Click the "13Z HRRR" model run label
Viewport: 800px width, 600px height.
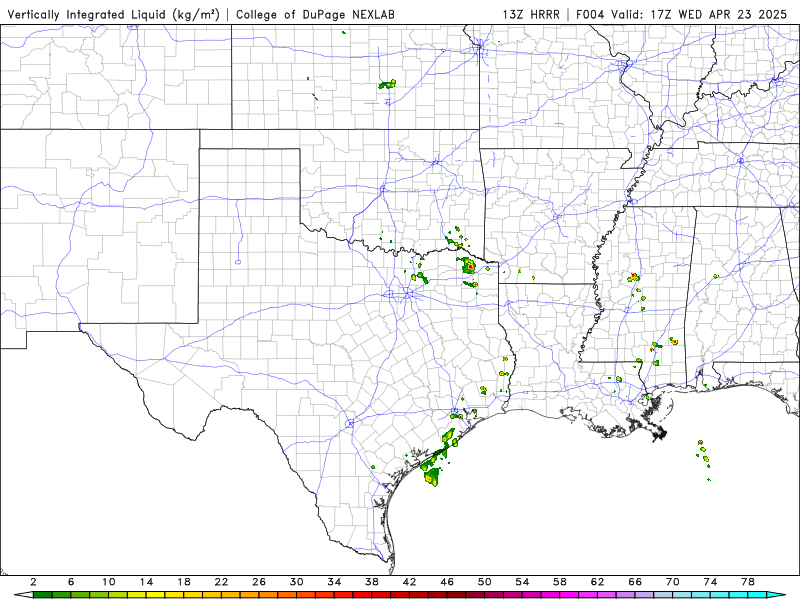tap(531, 14)
